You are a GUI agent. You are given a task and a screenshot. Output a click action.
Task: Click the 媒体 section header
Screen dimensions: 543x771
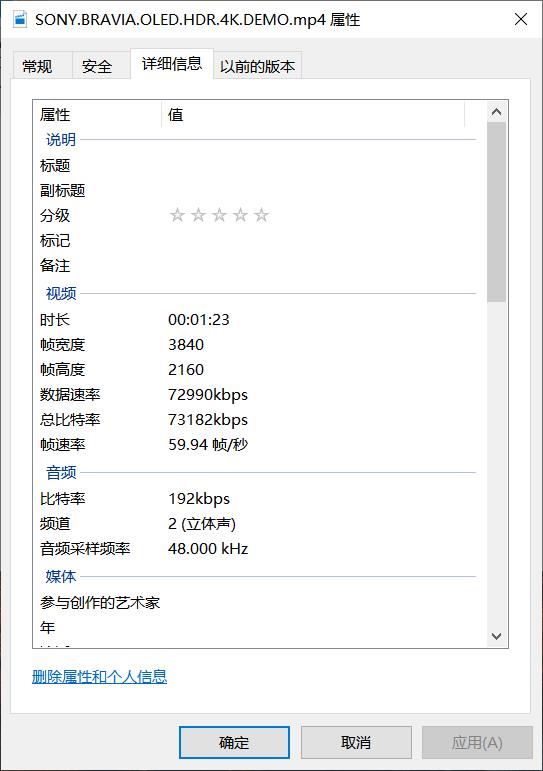tap(61, 576)
